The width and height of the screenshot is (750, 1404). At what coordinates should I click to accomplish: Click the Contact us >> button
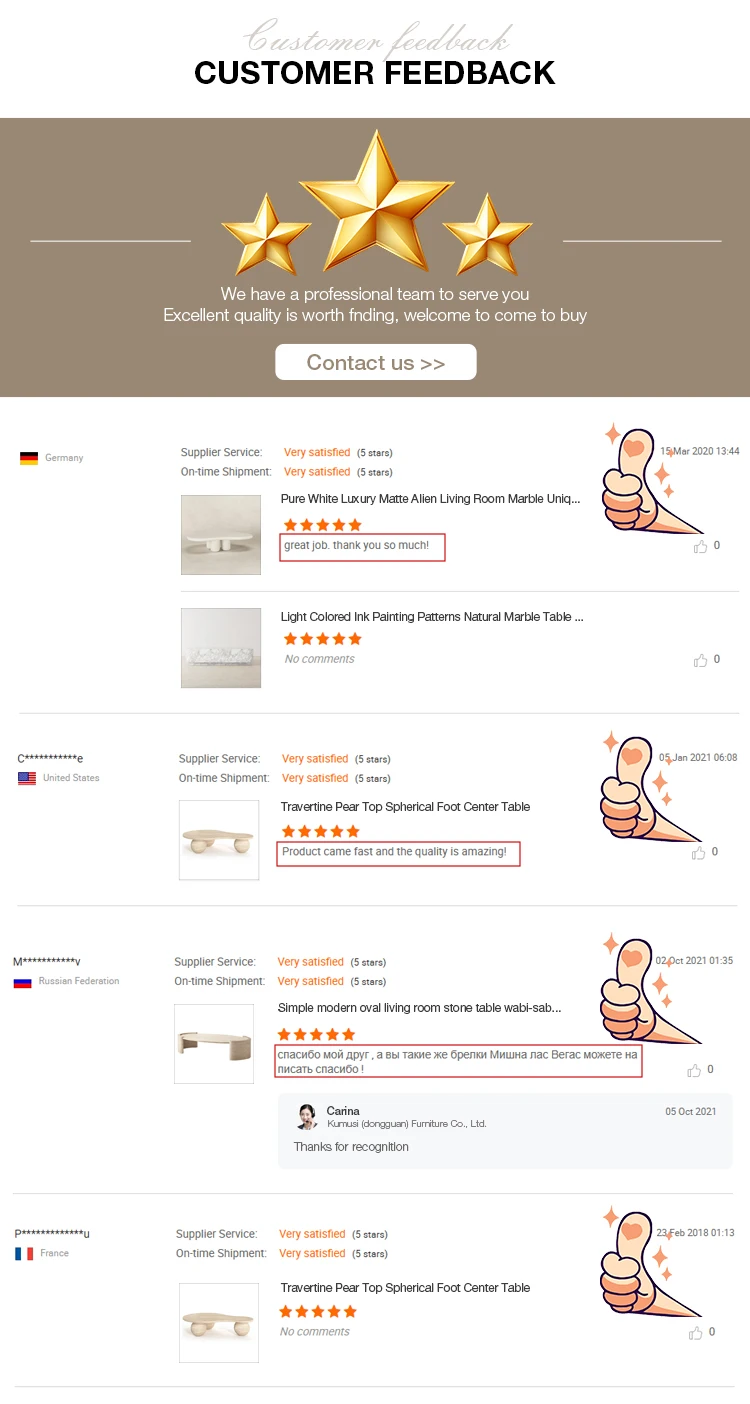pyautogui.click(x=376, y=362)
